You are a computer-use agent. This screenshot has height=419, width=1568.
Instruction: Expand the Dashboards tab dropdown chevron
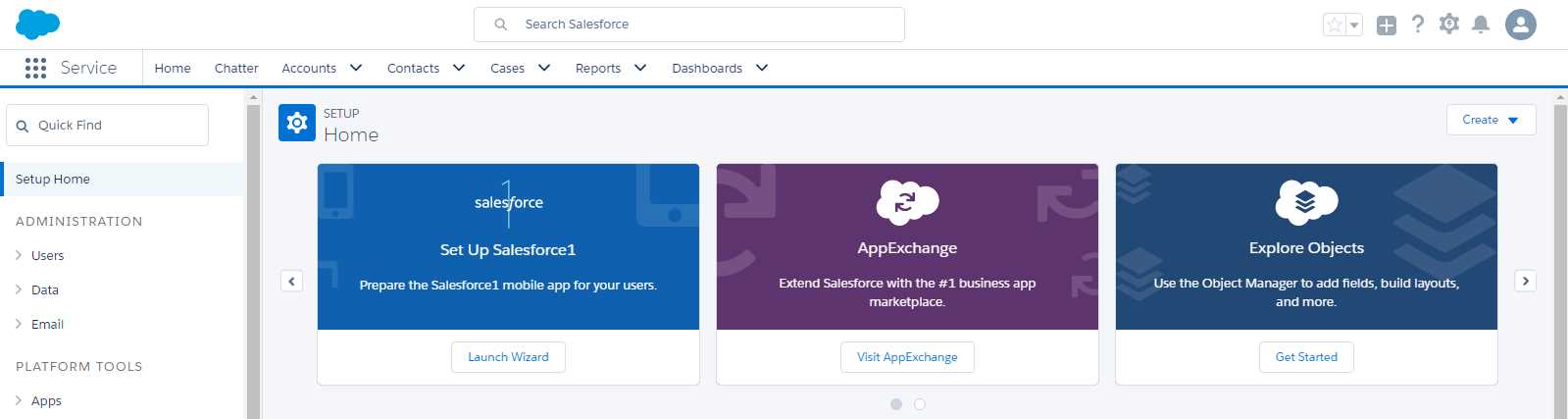click(x=762, y=68)
